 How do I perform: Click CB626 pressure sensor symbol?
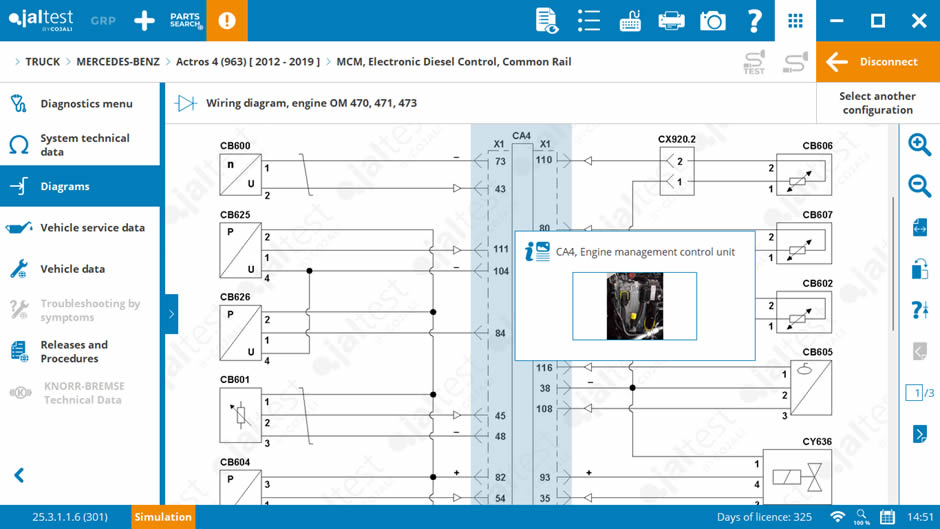[240, 333]
